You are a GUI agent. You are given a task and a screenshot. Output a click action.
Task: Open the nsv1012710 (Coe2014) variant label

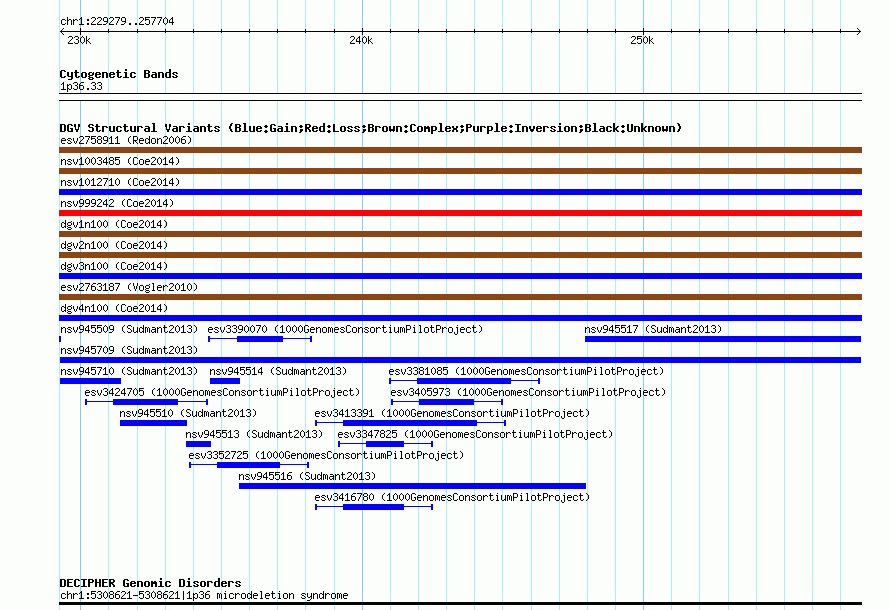click(x=120, y=182)
